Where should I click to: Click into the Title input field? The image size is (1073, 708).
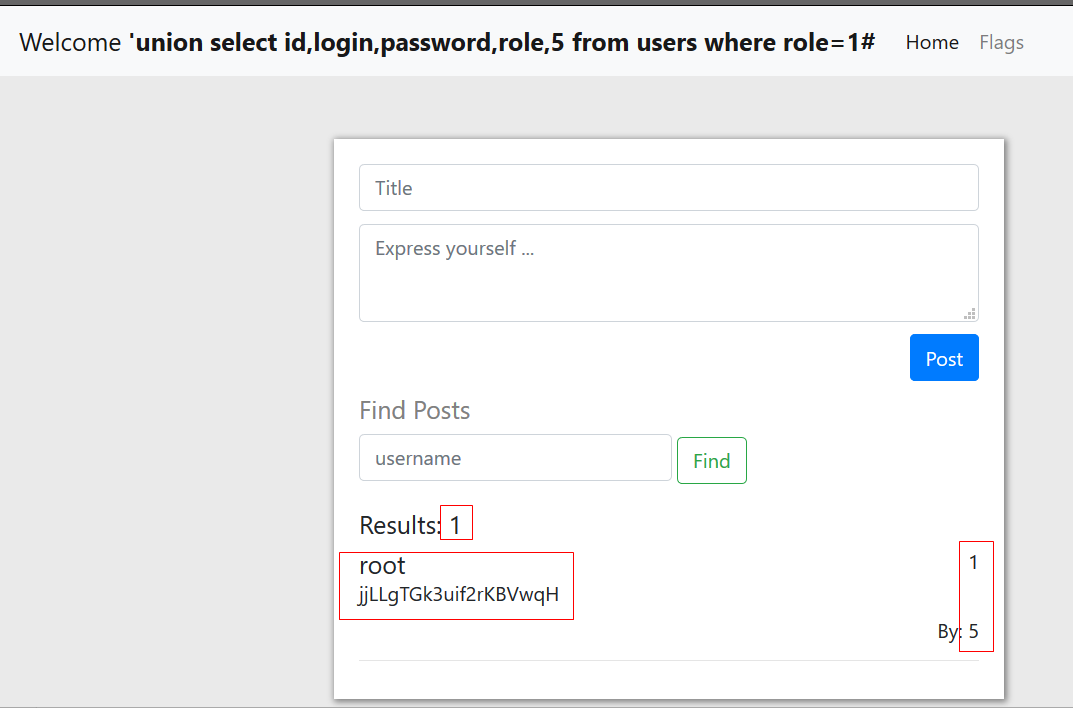(668, 188)
